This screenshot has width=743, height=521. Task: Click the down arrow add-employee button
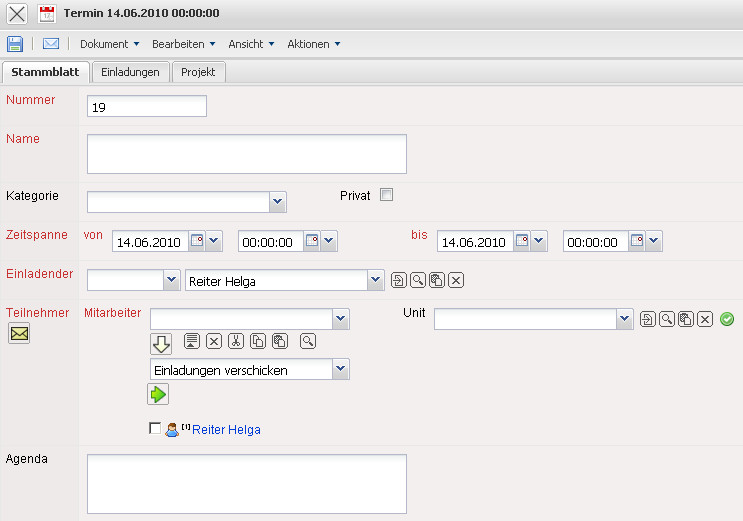tap(162, 343)
